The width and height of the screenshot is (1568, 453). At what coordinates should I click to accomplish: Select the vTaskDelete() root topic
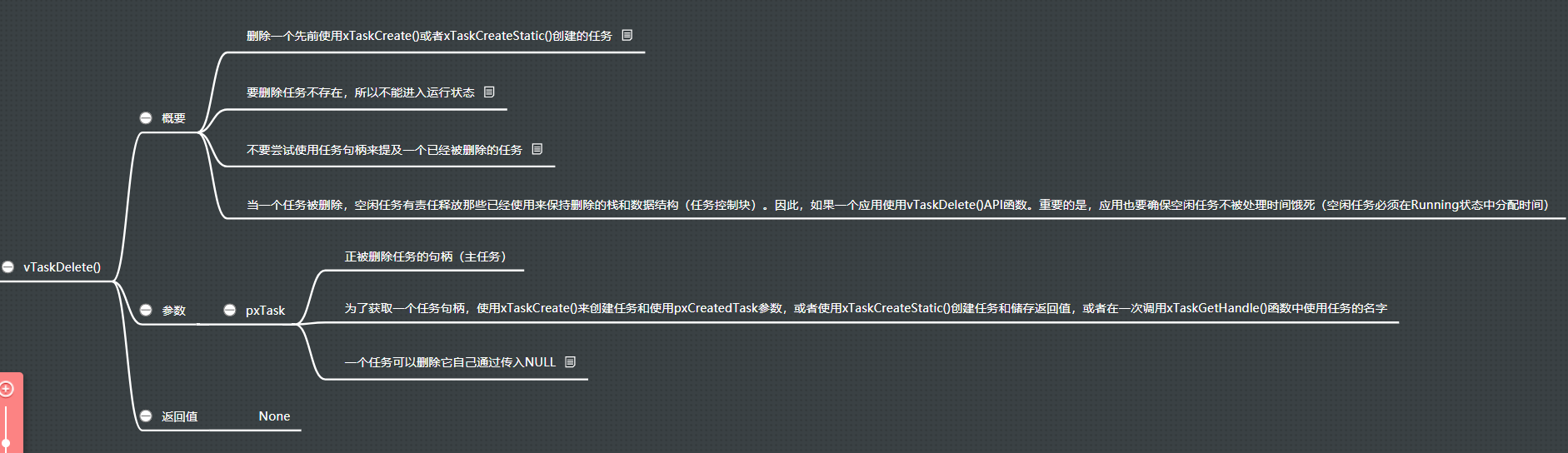click(x=62, y=267)
